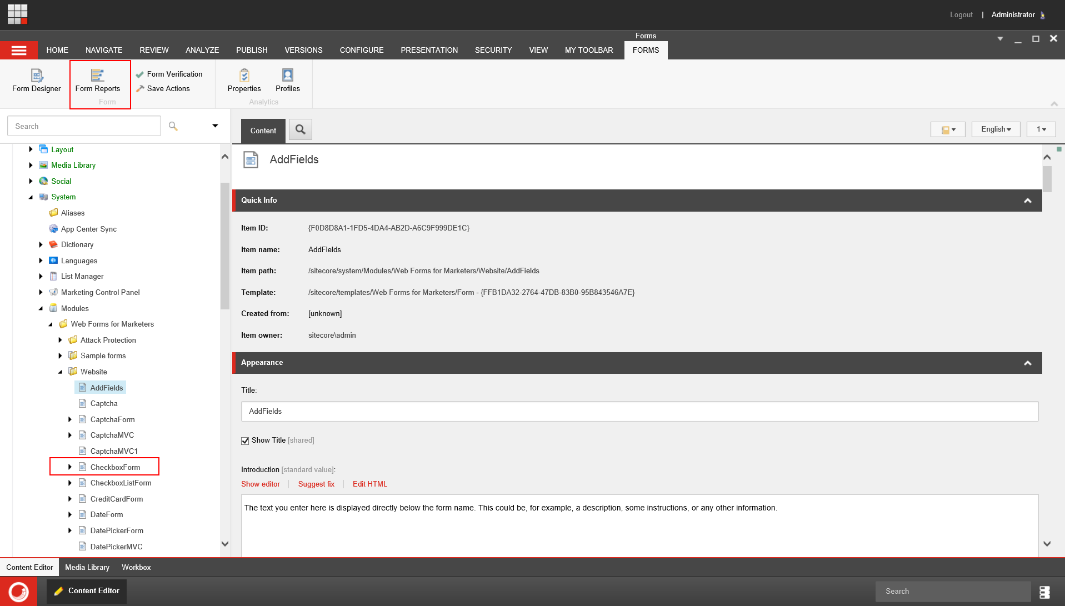Click the Form Reports ribbon icon
The height and width of the screenshot is (606, 1065).
coord(98,80)
